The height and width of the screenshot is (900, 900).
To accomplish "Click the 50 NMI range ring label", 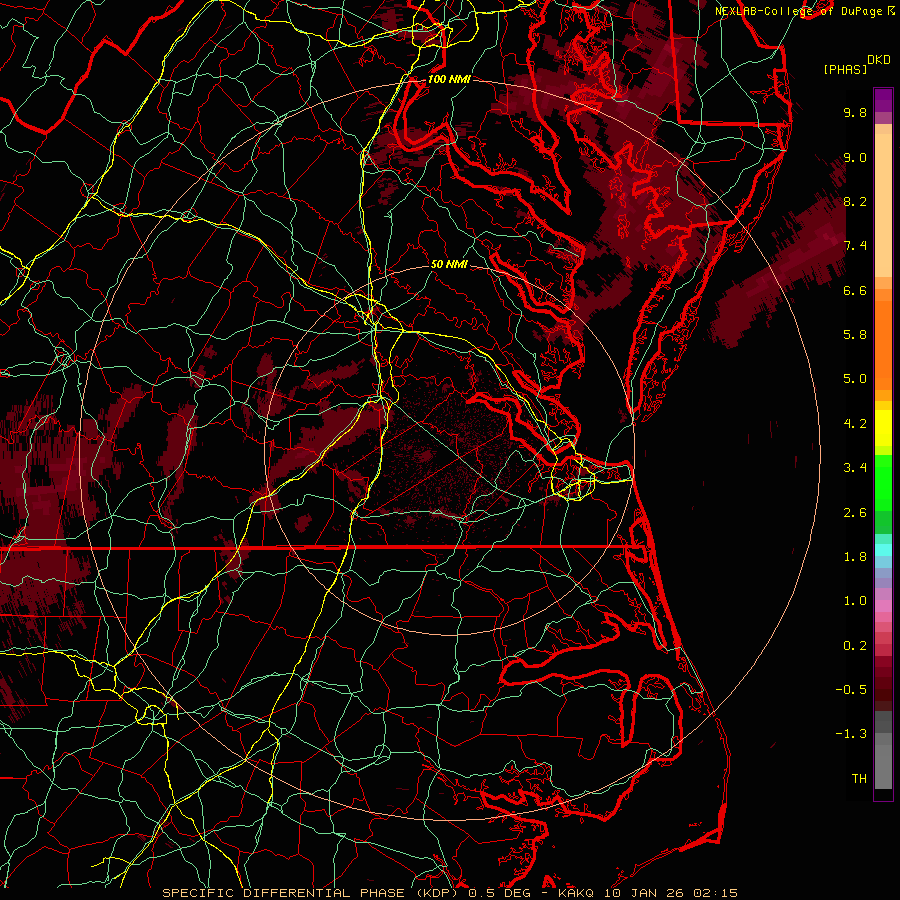I will (449, 264).
